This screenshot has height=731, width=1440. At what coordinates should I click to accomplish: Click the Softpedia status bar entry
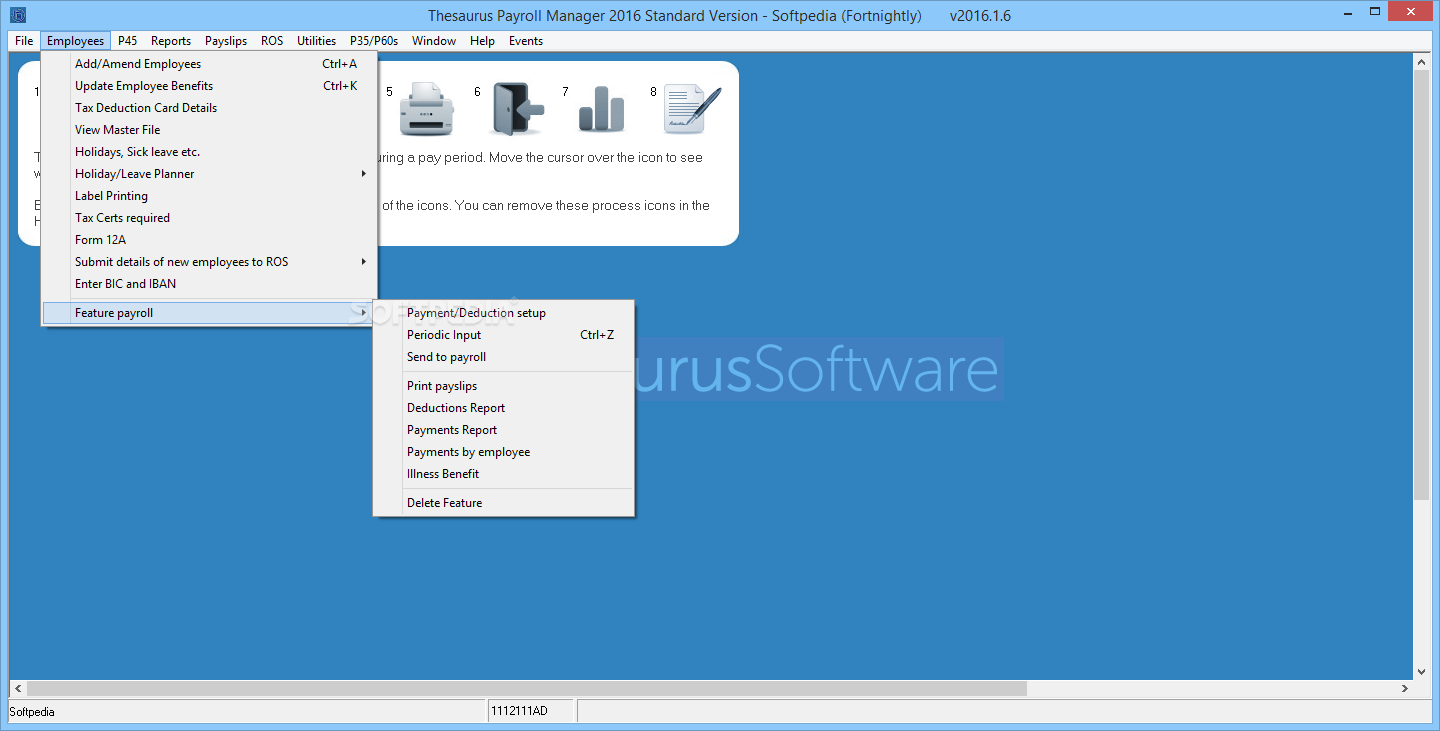(x=246, y=712)
